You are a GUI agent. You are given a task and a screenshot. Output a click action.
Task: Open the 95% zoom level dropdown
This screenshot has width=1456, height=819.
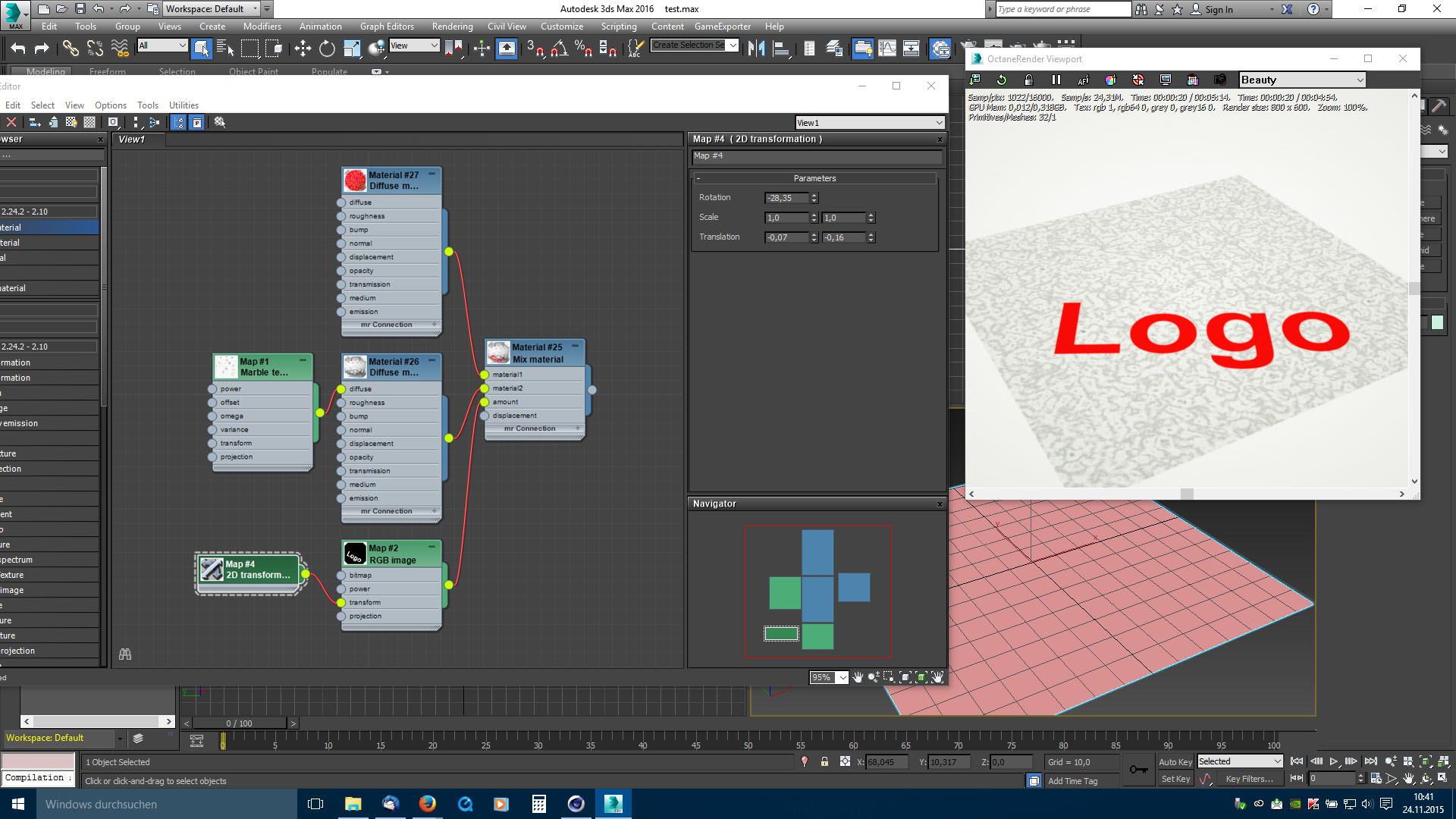pos(843,678)
